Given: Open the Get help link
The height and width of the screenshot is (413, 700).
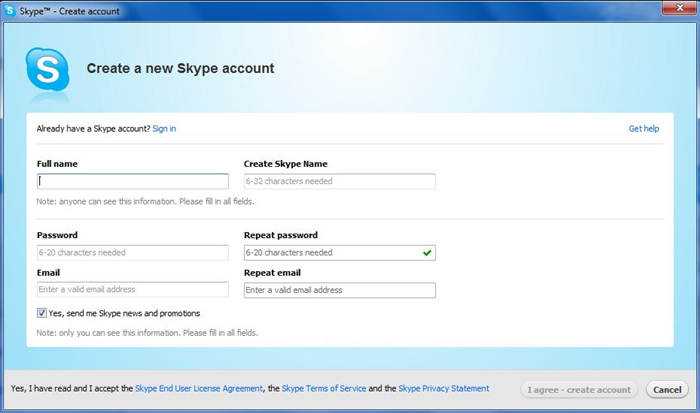Looking at the screenshot, I should (644, 129).
